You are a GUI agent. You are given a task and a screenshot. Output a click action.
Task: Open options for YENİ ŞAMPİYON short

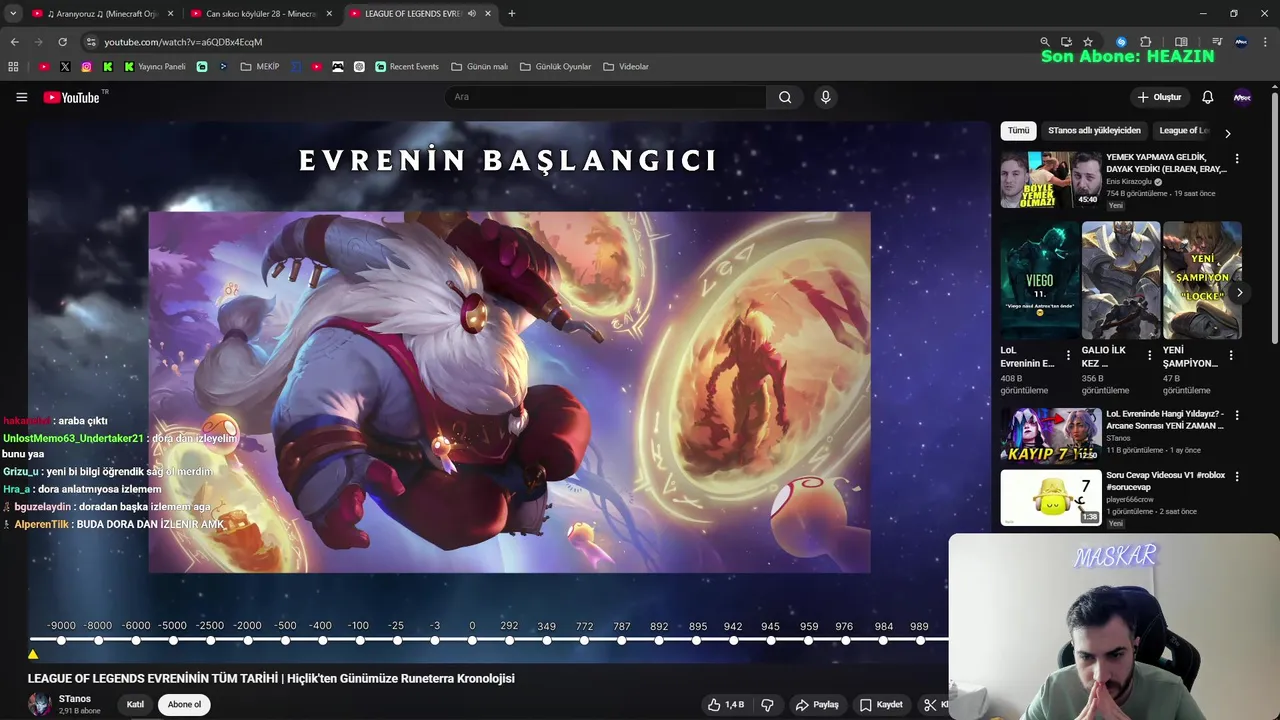[x=1230, y=355]
